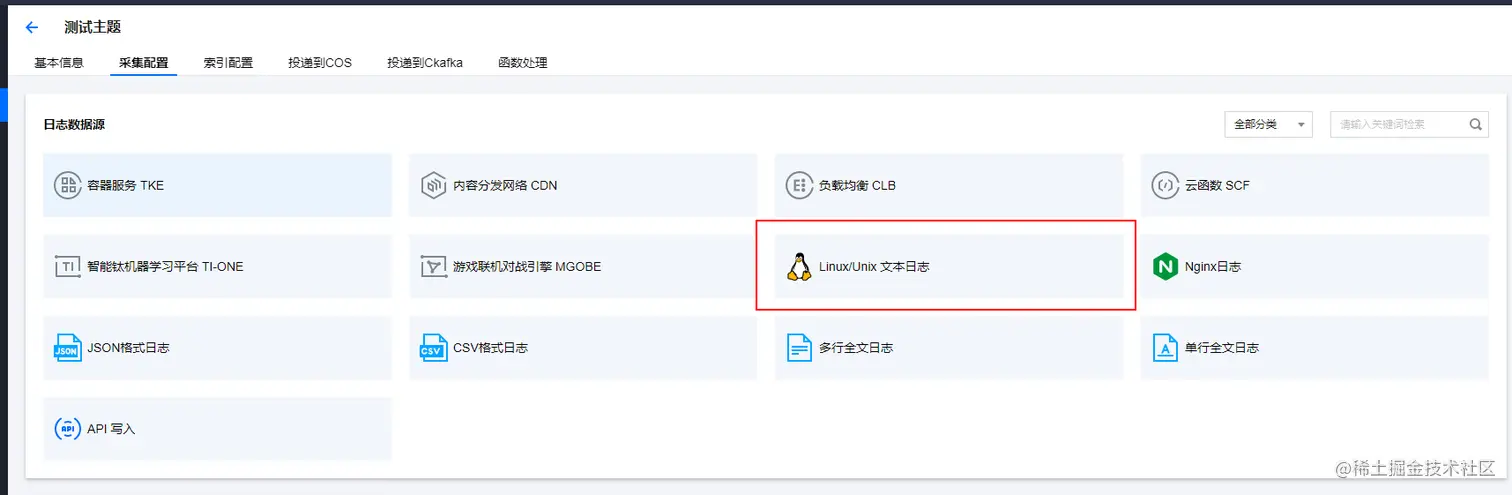Click the green Nginx logo icon
Screen dimensions: 1512x495
[1165, 267]
